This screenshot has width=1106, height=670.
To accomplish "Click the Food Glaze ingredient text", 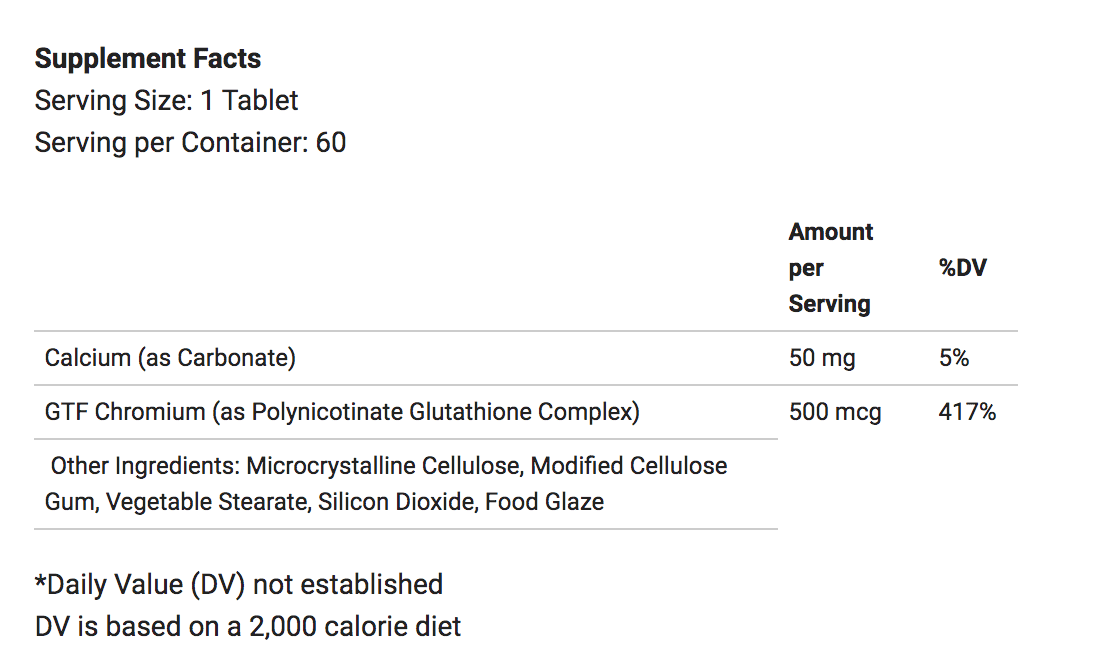I will pyautogui.click(x=545, y=502).
